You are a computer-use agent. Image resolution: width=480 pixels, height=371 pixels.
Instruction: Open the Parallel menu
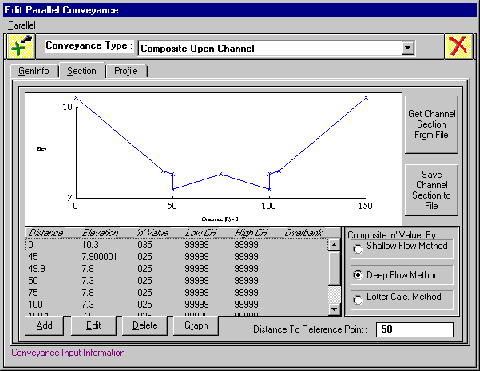coord(21,25)
